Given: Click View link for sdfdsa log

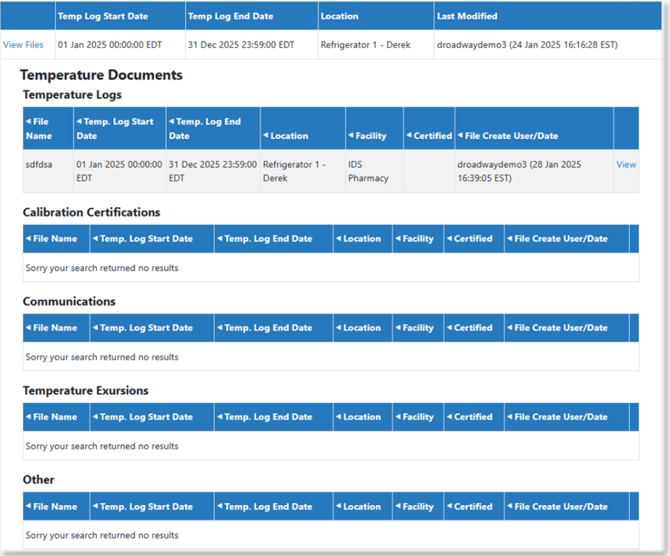Looking at the screenshot, I should tap(626, 165).
